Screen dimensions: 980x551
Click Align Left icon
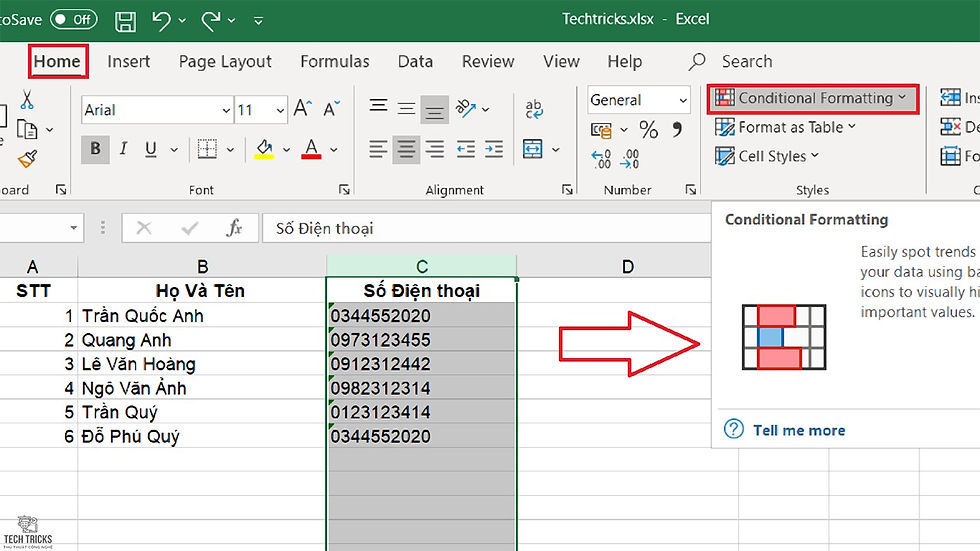tap(378, 149)
